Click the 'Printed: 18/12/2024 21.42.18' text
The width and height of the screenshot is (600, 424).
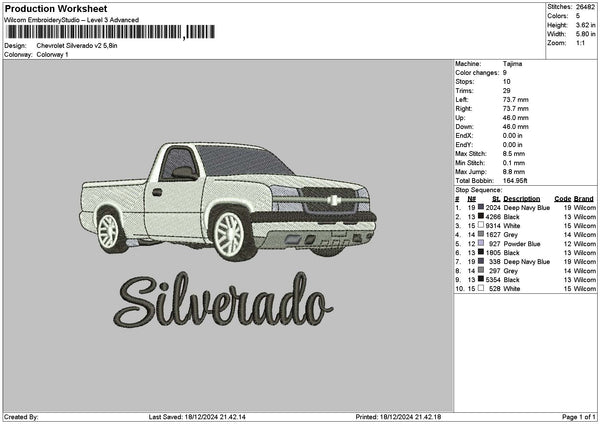(x=398, y=417)
